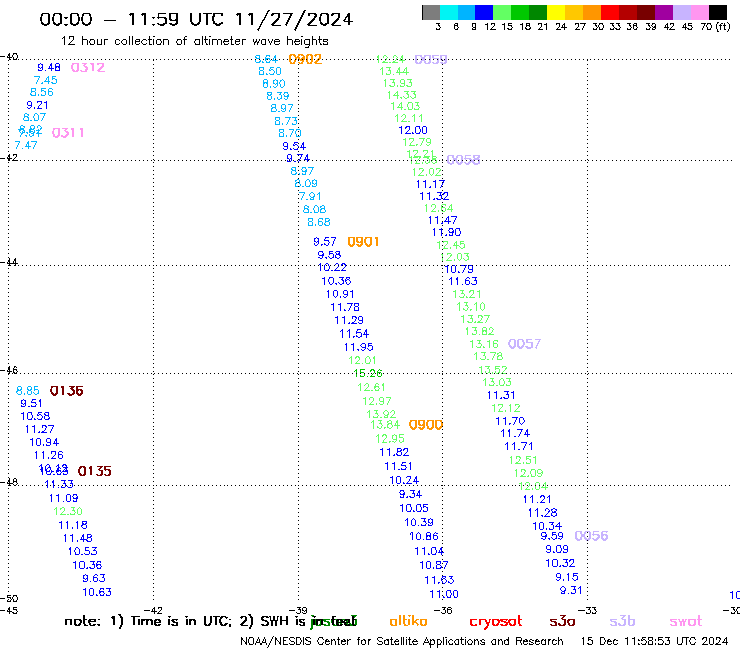Click the NOAA/NESDIS credit line in the footer

[x=402, y=642]
